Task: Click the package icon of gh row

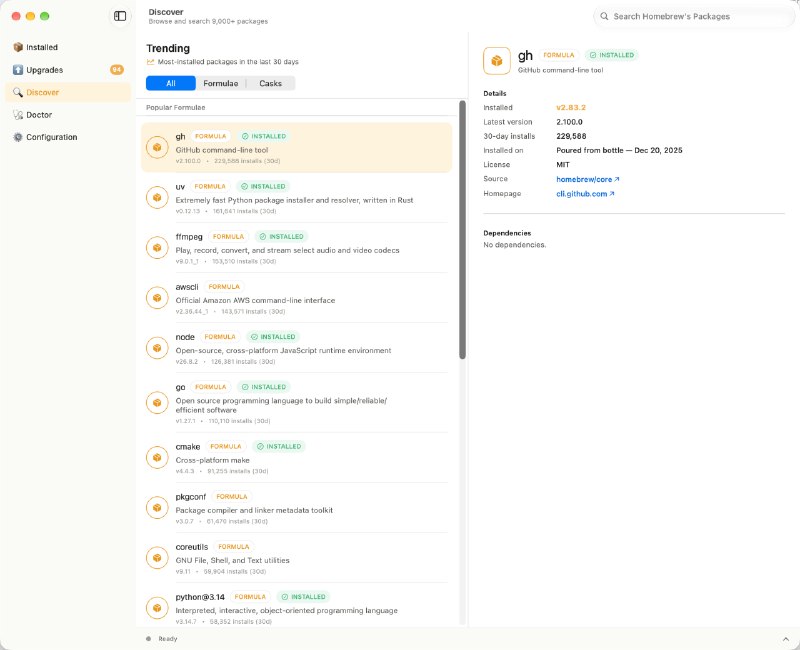Action: pyautogui.click(x=157, y=147)
